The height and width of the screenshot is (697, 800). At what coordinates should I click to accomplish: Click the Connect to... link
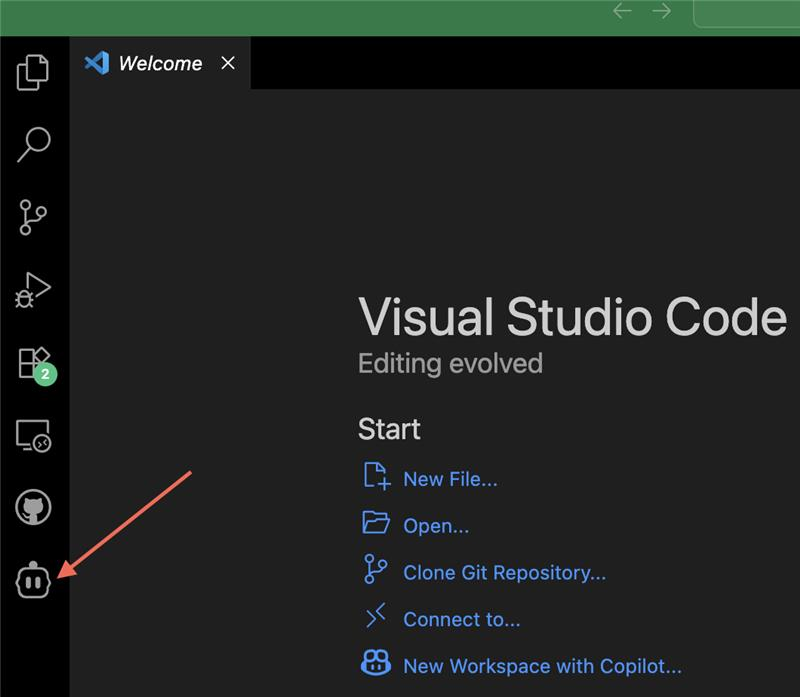coord(461,619)
